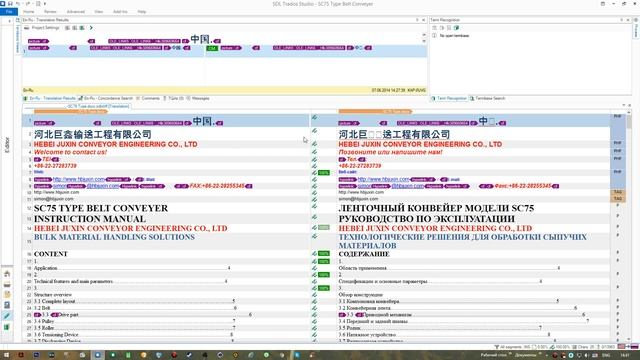The image size is (640, 360).
Task: Click the Reports view icon in left sidebar
Action: click(7, 305)
